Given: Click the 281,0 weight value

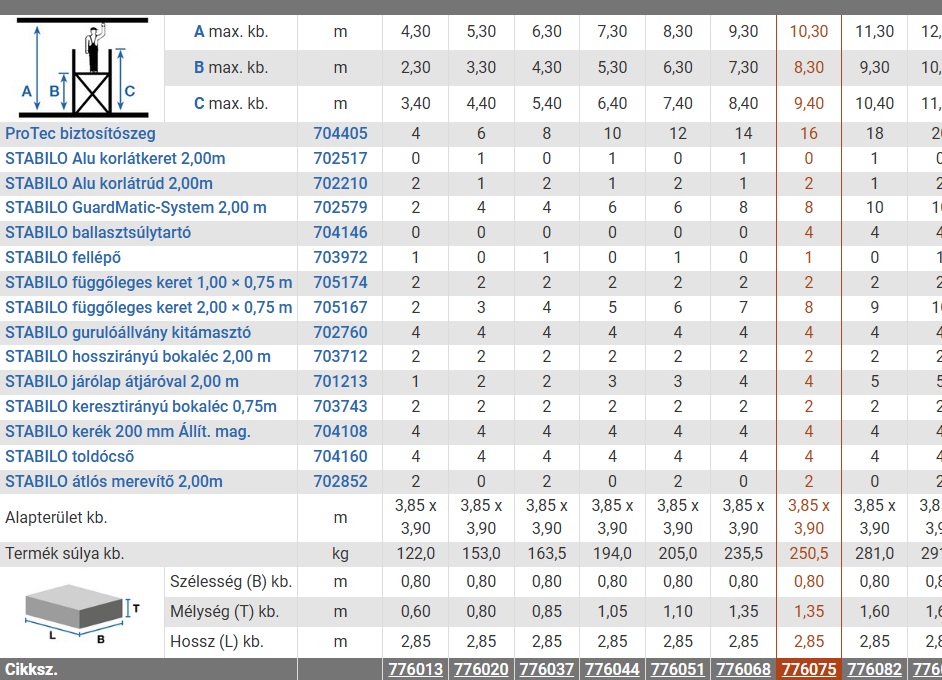Looking at the screenshot, I should (874, 553).
